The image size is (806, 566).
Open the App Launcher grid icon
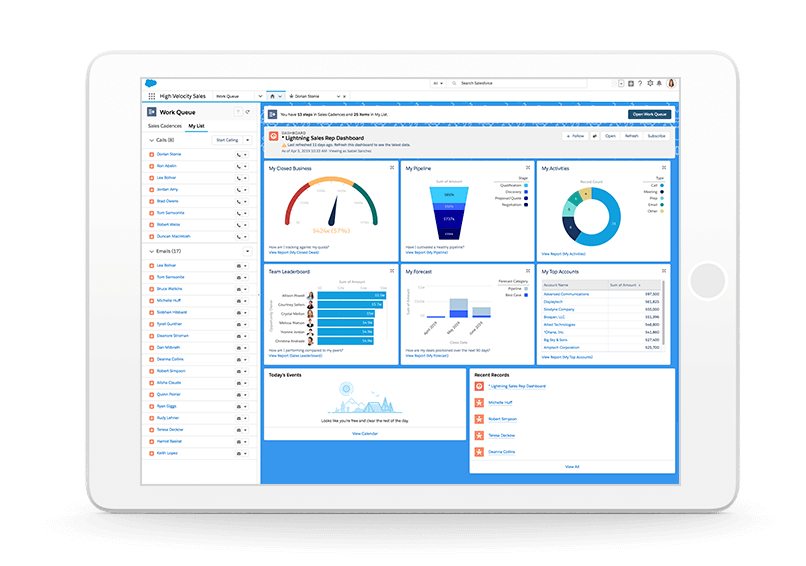(152, 96)
